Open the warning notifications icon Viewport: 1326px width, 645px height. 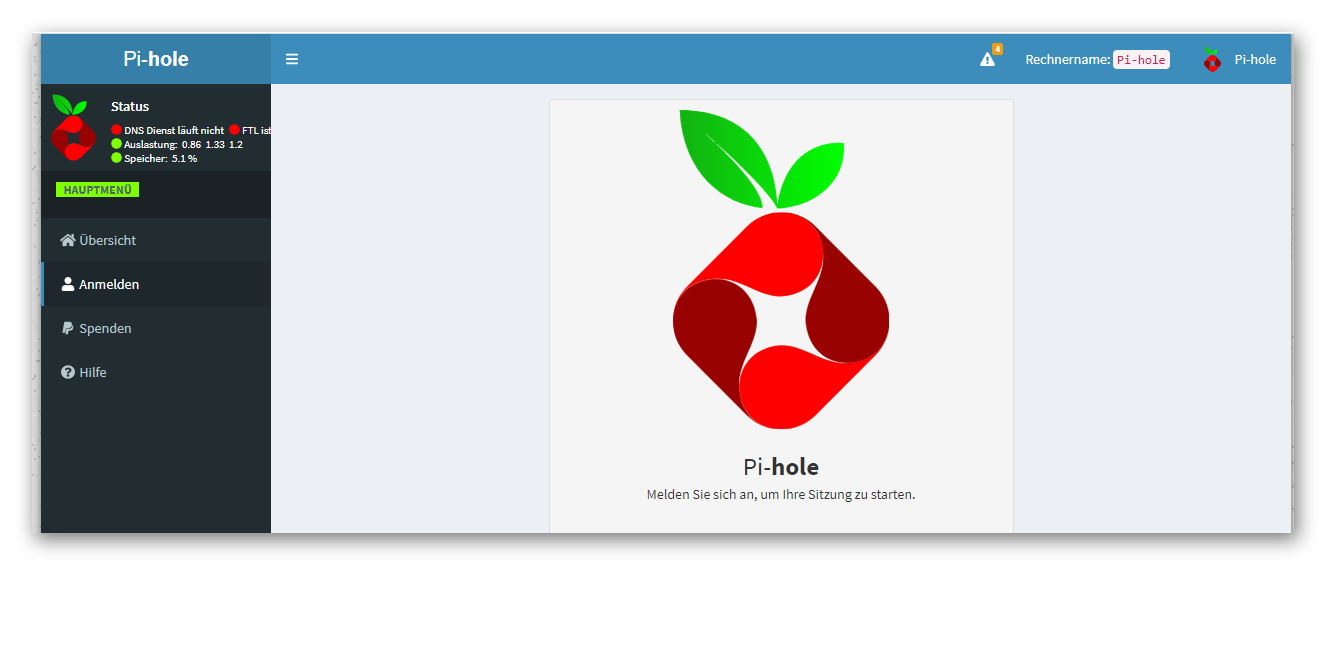(988, 59)
